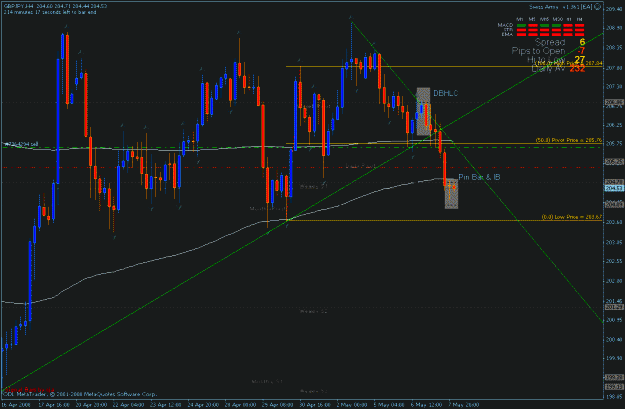Click the 7 May 20:00 time axis label
The width and height of the screenshot is (625, 409).
click(464, 405)
